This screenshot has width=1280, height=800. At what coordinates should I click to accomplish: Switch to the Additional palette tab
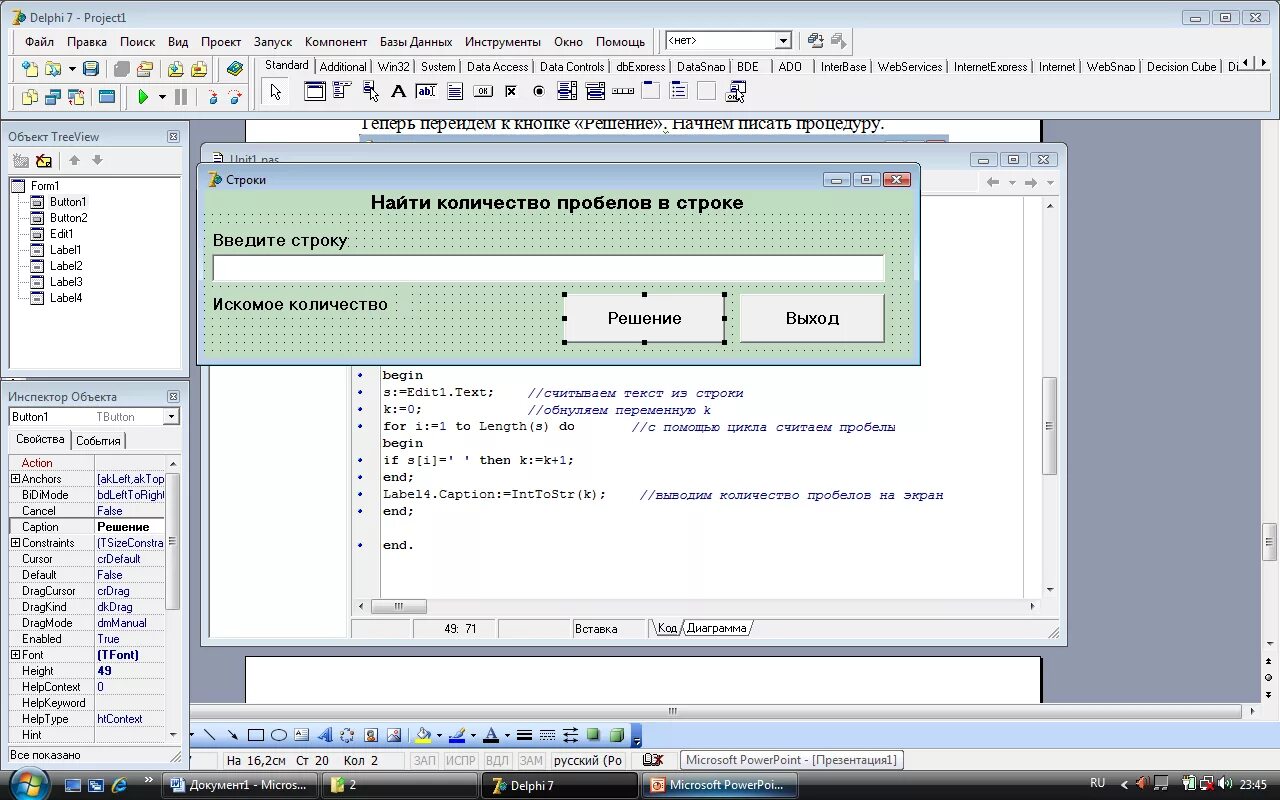(x=343, y=67)
